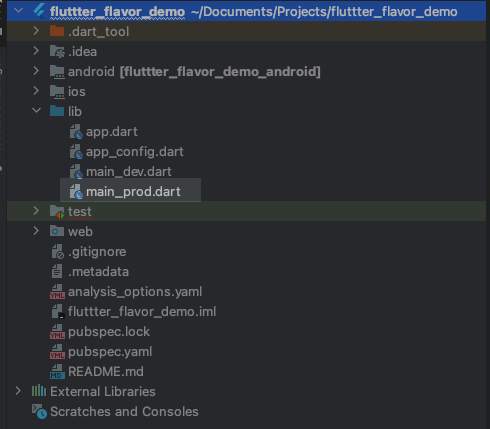Viewport: 490px width, 429px height.
Task: Expand the .idea folder
Action: pos(36,51)
